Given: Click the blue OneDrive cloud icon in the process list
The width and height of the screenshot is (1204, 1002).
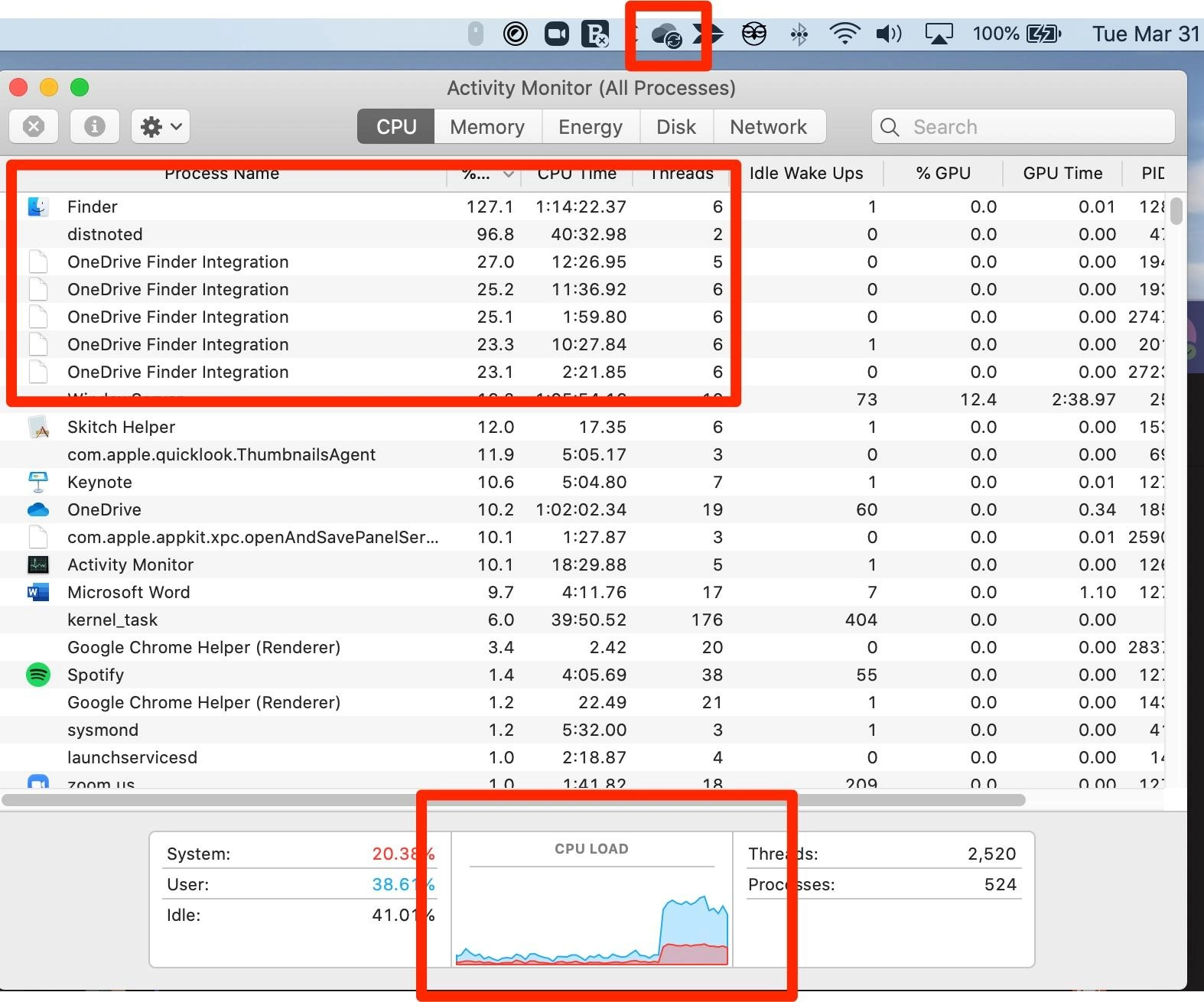Looking at the screenshot, I should (x=38, y=509).
